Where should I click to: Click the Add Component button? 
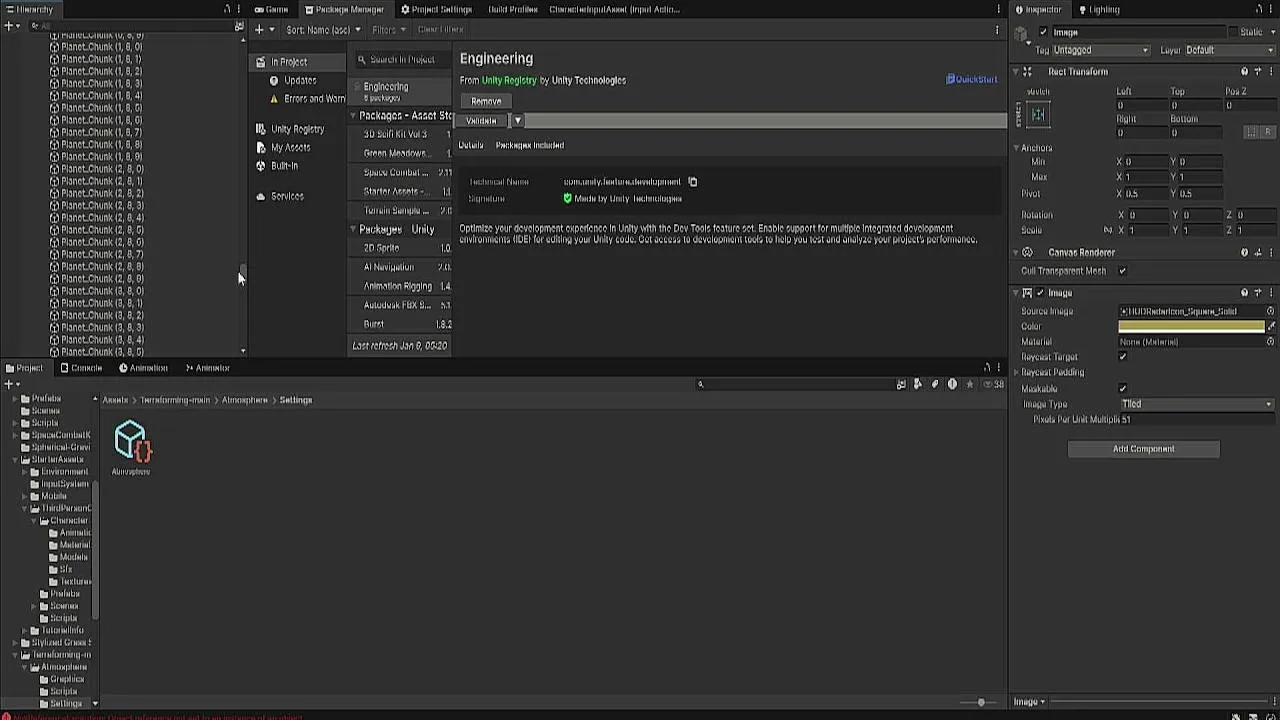coord(1144,449)
